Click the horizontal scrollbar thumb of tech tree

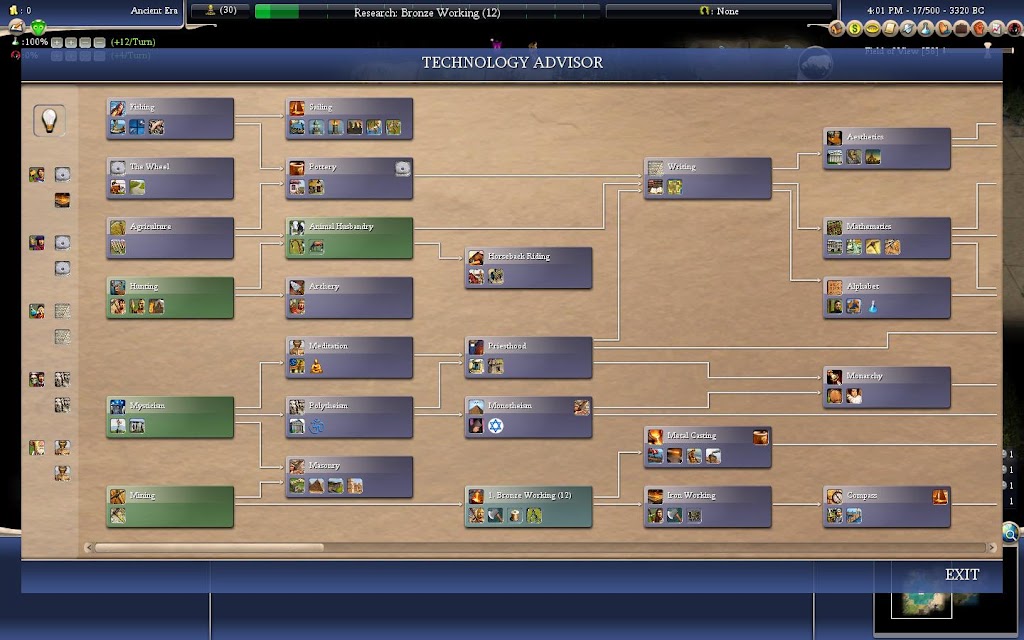[209, 548]
